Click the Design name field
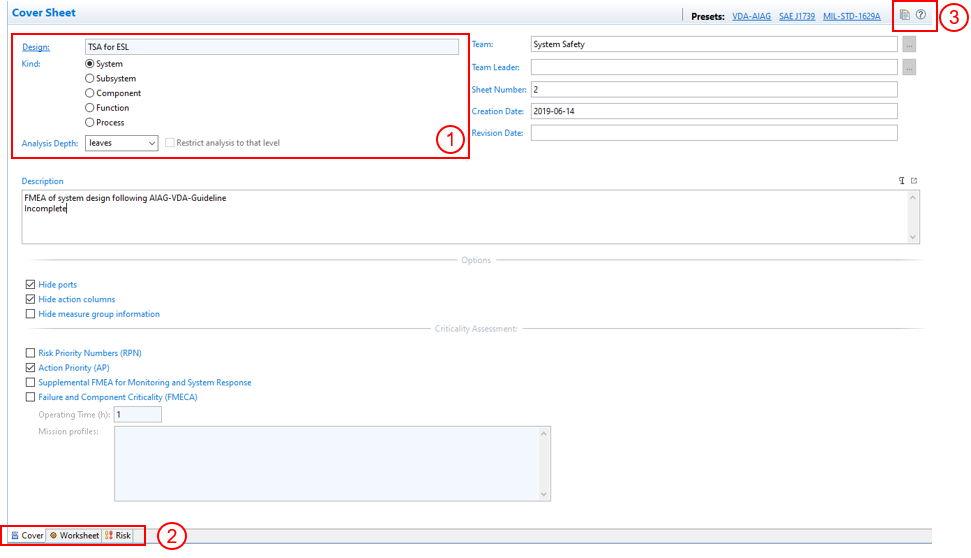 tap(272, 47)
